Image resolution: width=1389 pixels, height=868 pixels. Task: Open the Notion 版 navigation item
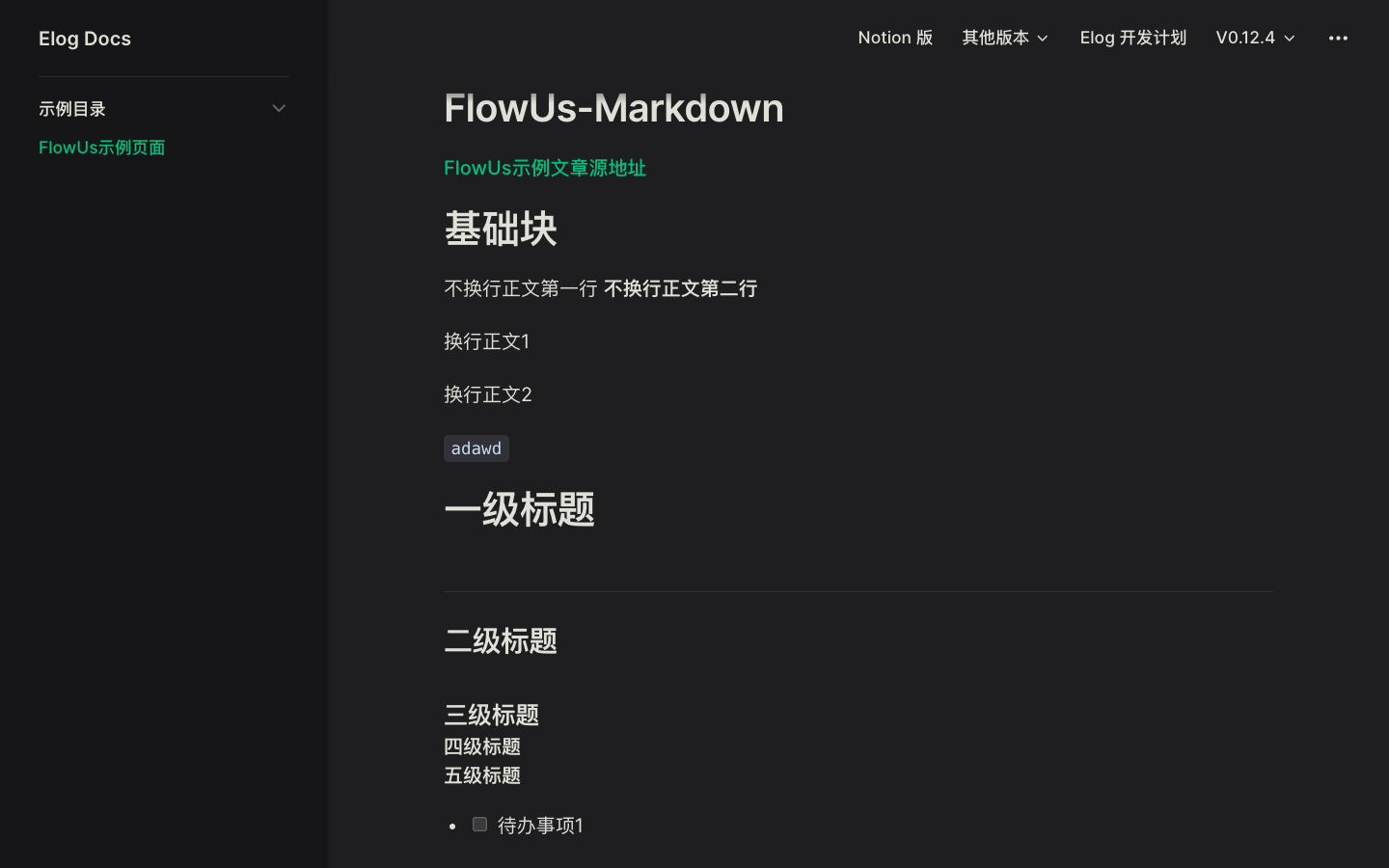pyautogui.click(x=895, y=38)
